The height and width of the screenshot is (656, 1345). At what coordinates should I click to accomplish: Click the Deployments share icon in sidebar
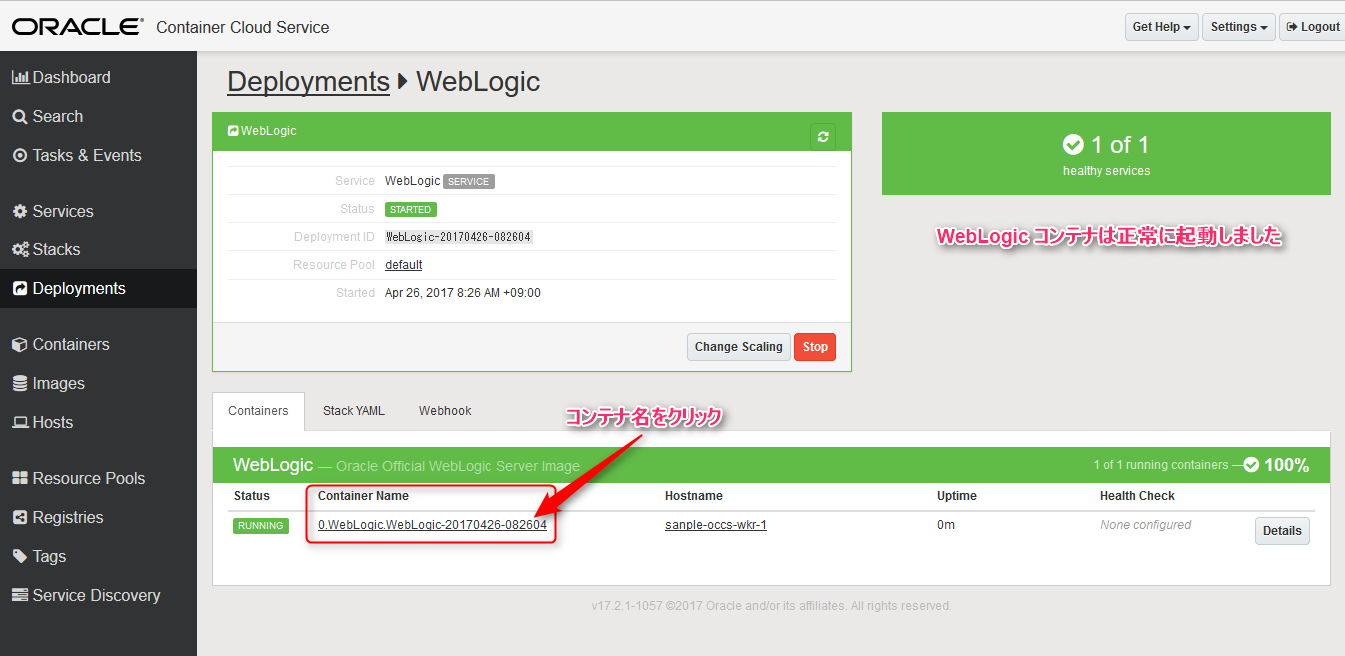tap(20, 288)
